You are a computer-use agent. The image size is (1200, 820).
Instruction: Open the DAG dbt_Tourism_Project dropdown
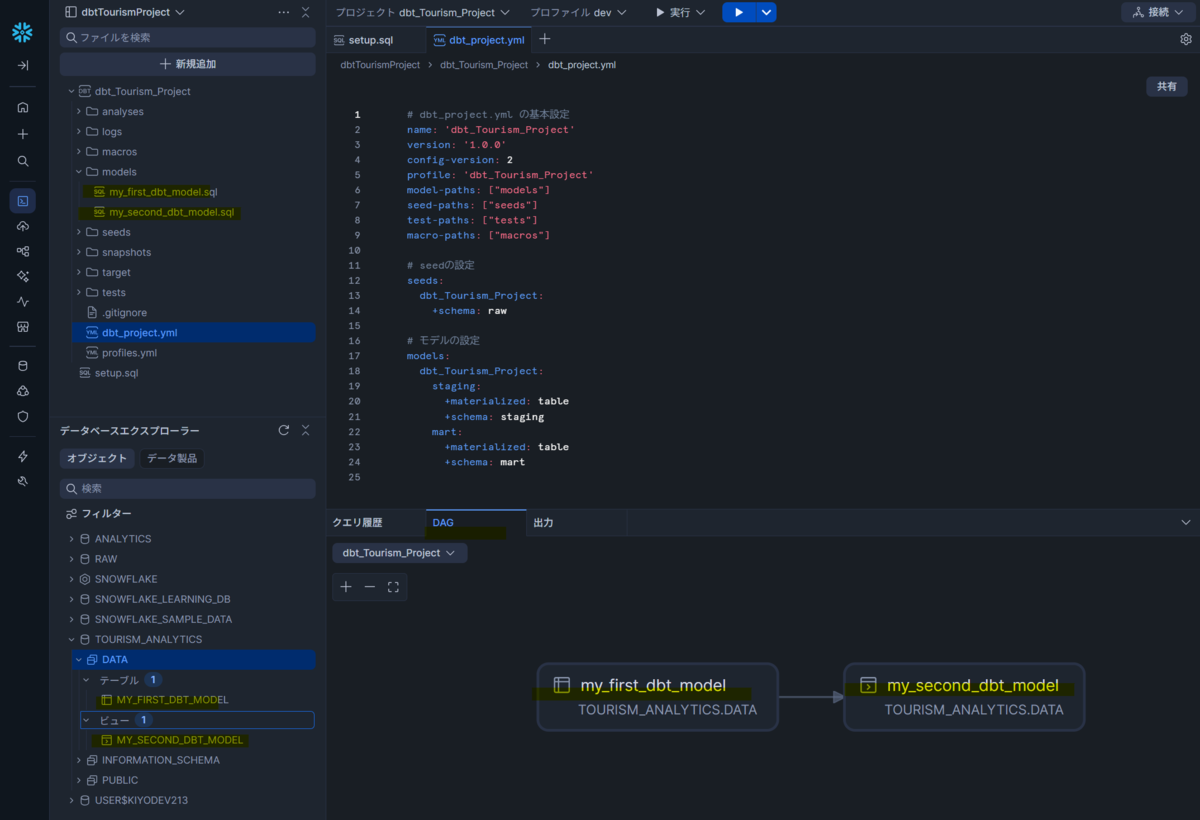click(399, 553)
